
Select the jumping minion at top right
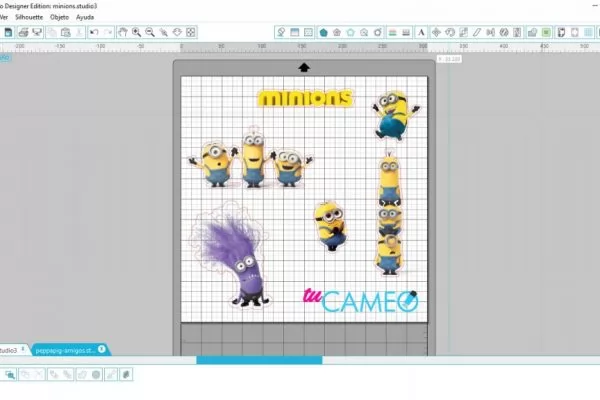(395, 115)
